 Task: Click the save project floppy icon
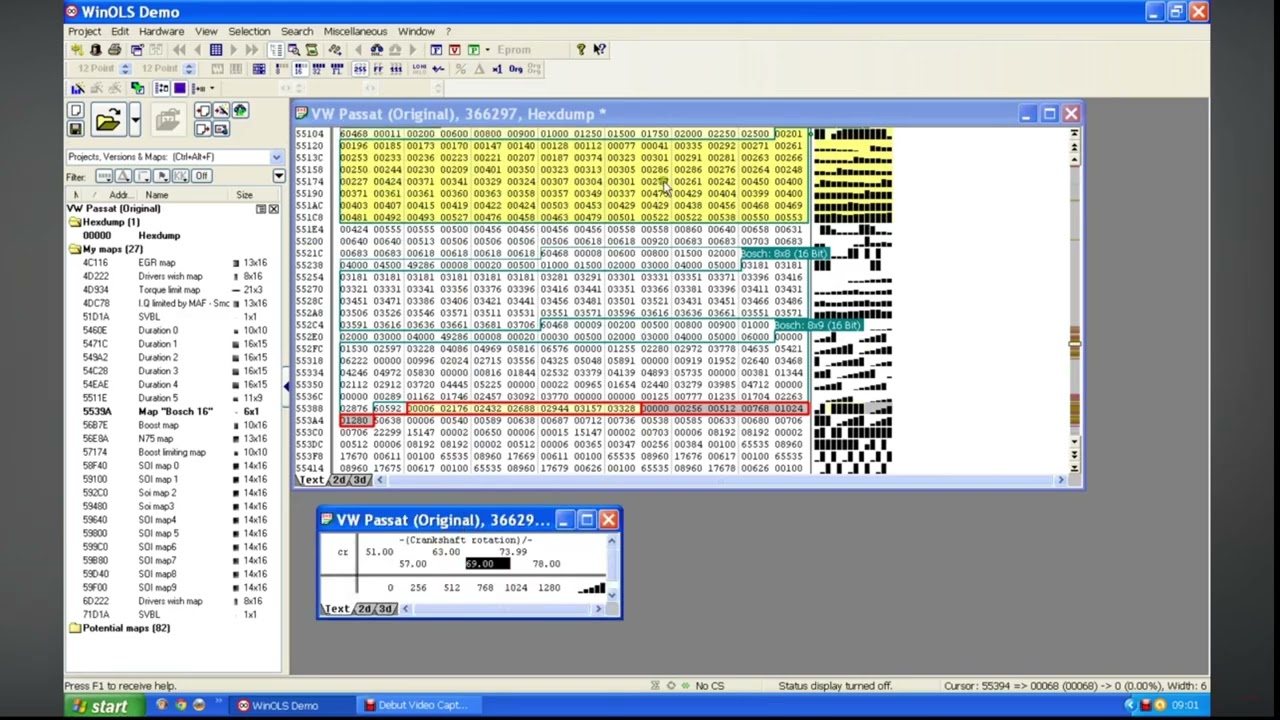76,129
